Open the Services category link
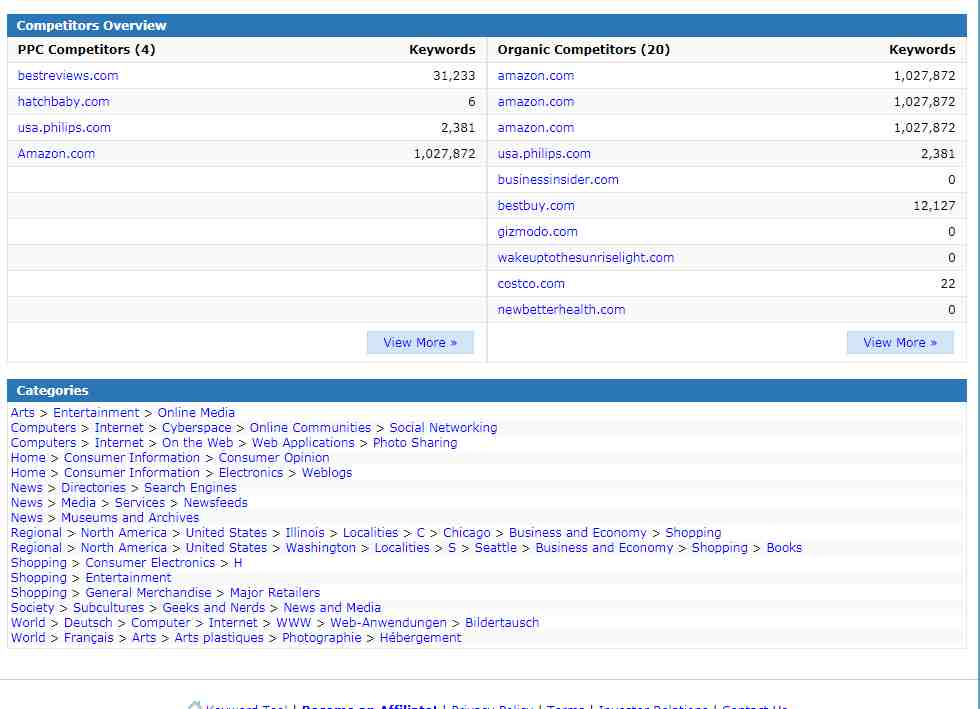Screen dimensions: 980x709 pyautogui.click(x=140, y=503)
